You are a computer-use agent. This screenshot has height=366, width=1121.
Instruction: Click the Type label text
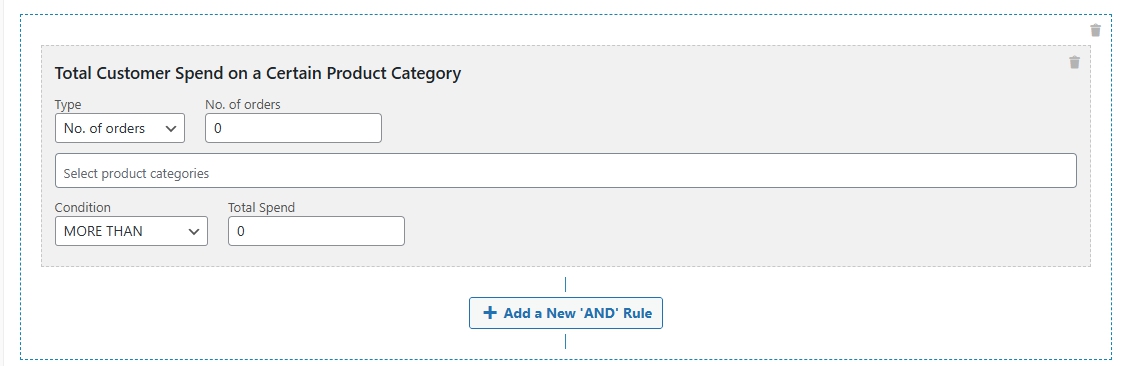(x=68, y=104)
